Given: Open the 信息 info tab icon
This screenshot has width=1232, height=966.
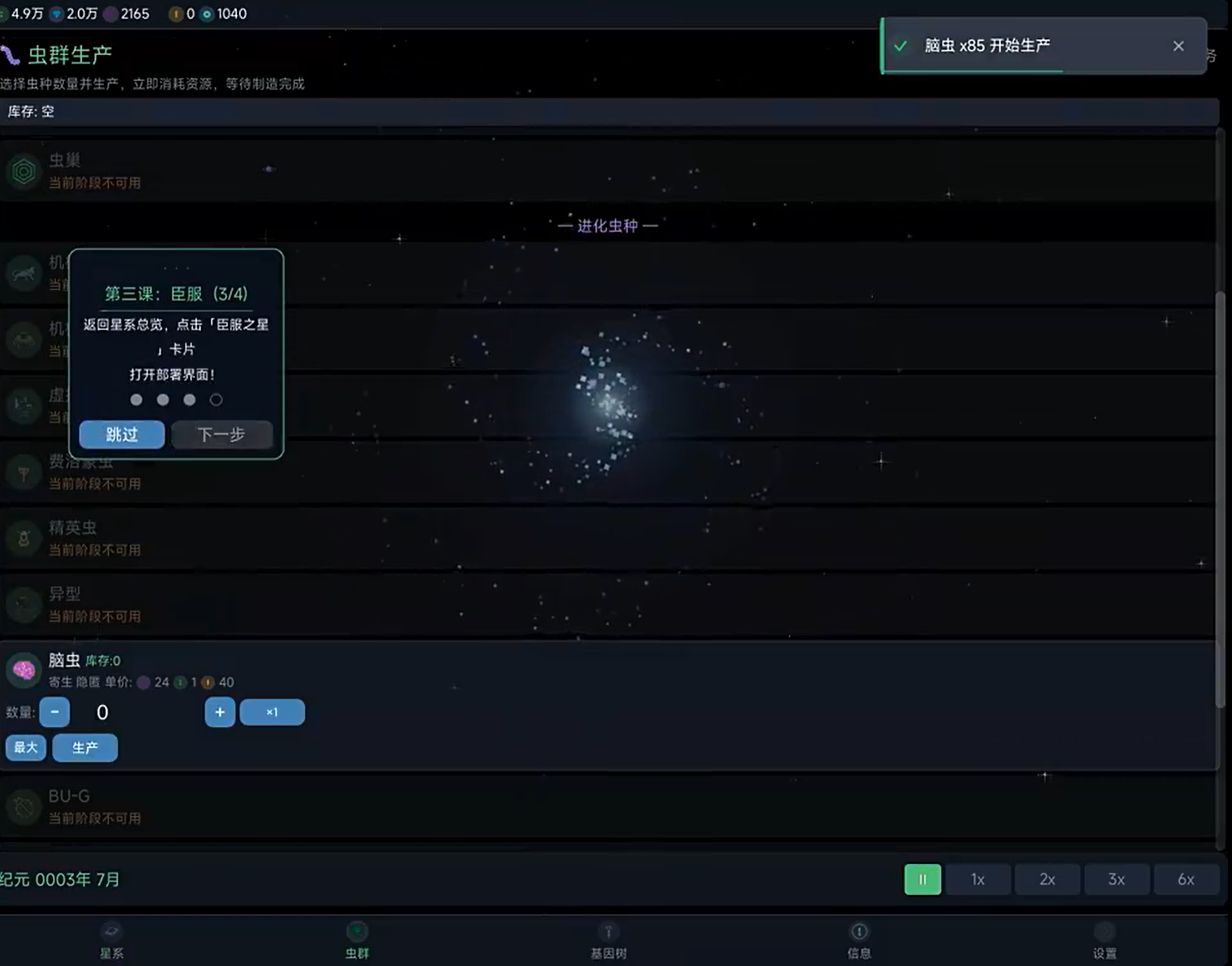Looking at the screenshot, I should click(859, 931).
